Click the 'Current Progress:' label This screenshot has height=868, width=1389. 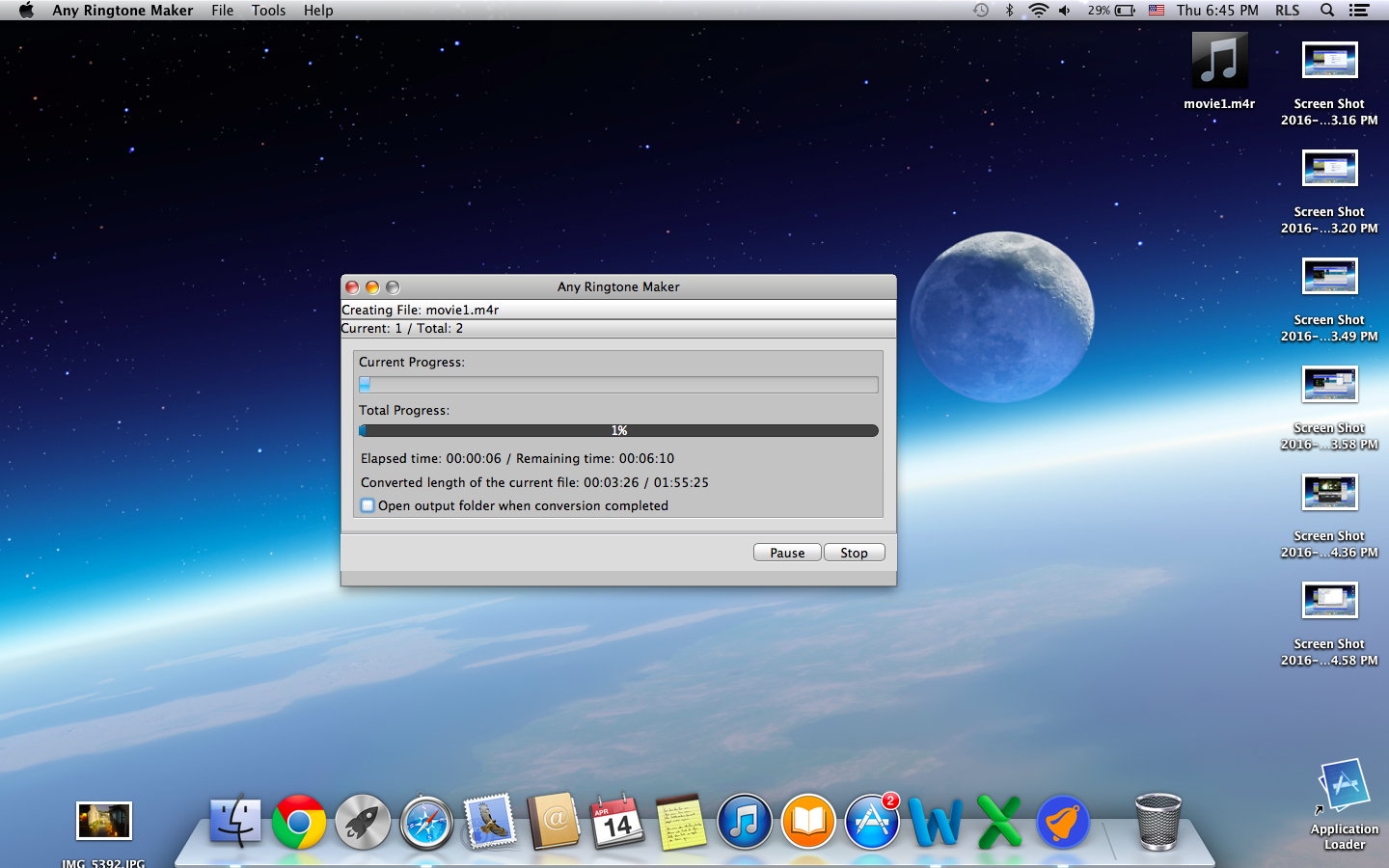point(412,362)
